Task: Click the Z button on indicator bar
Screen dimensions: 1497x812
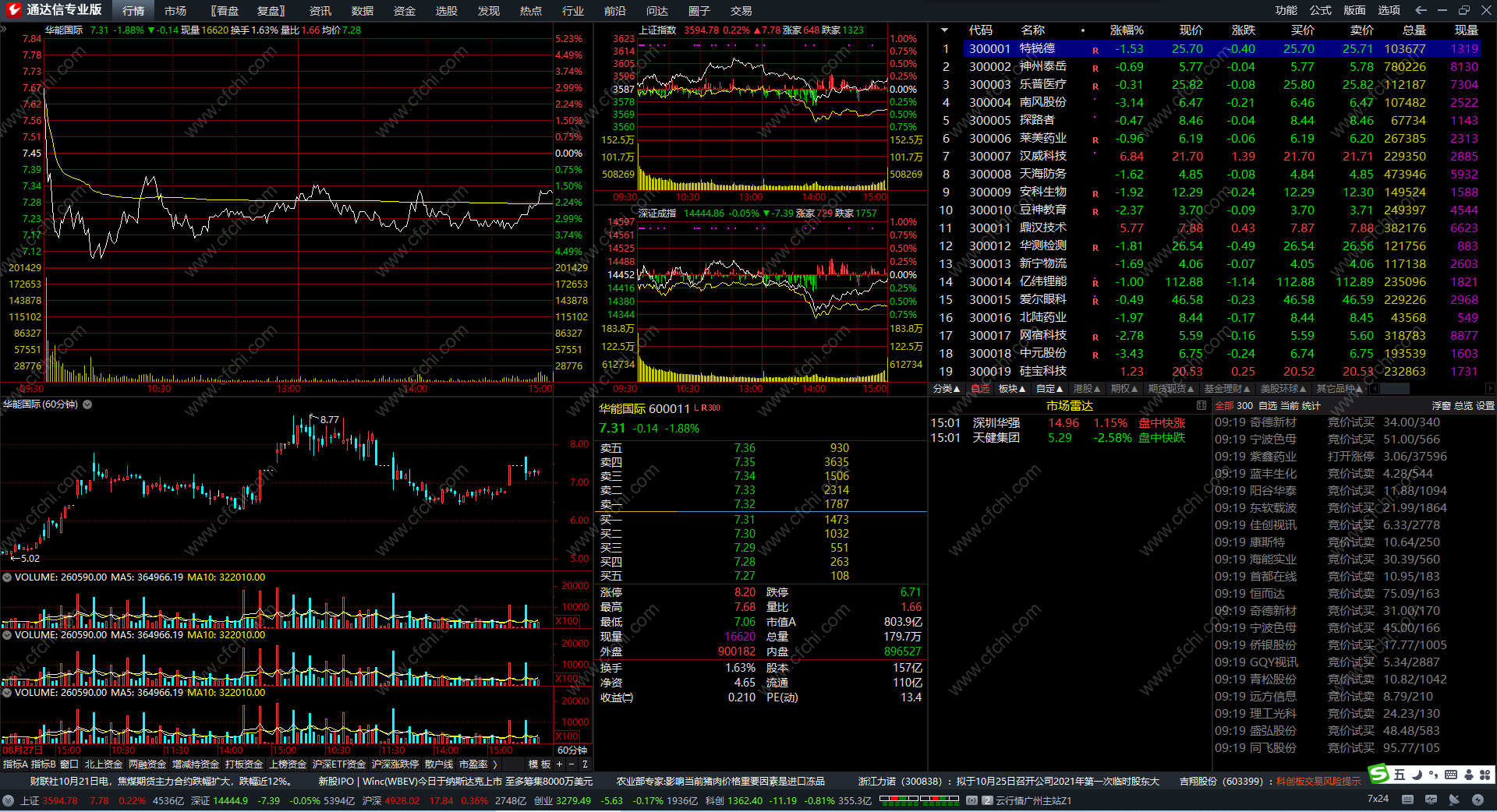Action: tap(585, 764)
